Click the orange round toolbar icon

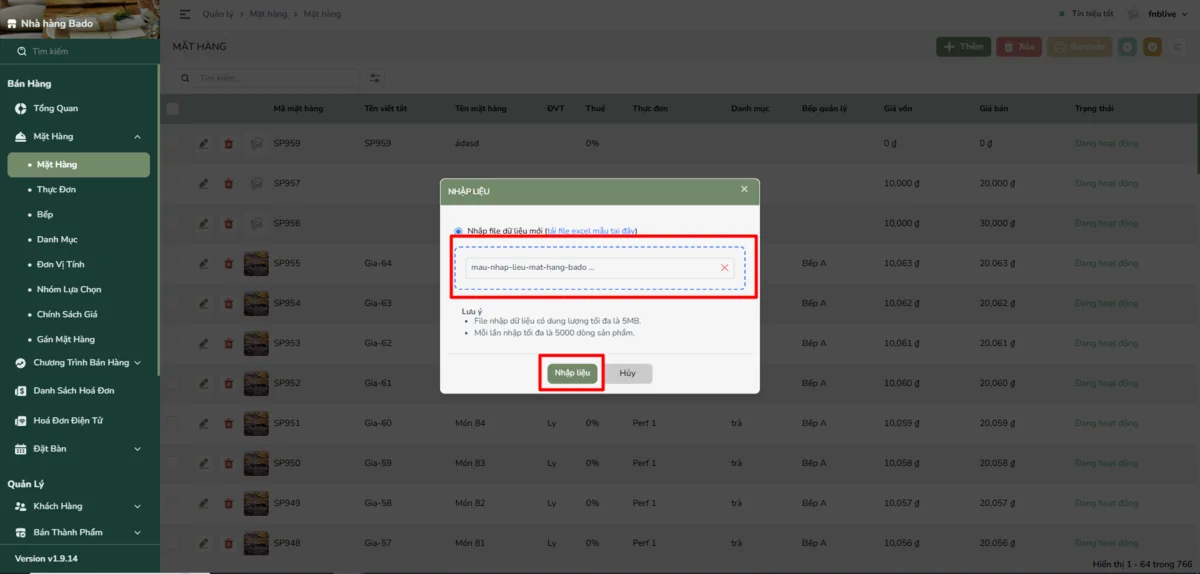pyautogui.click(x=1153, y=47)
